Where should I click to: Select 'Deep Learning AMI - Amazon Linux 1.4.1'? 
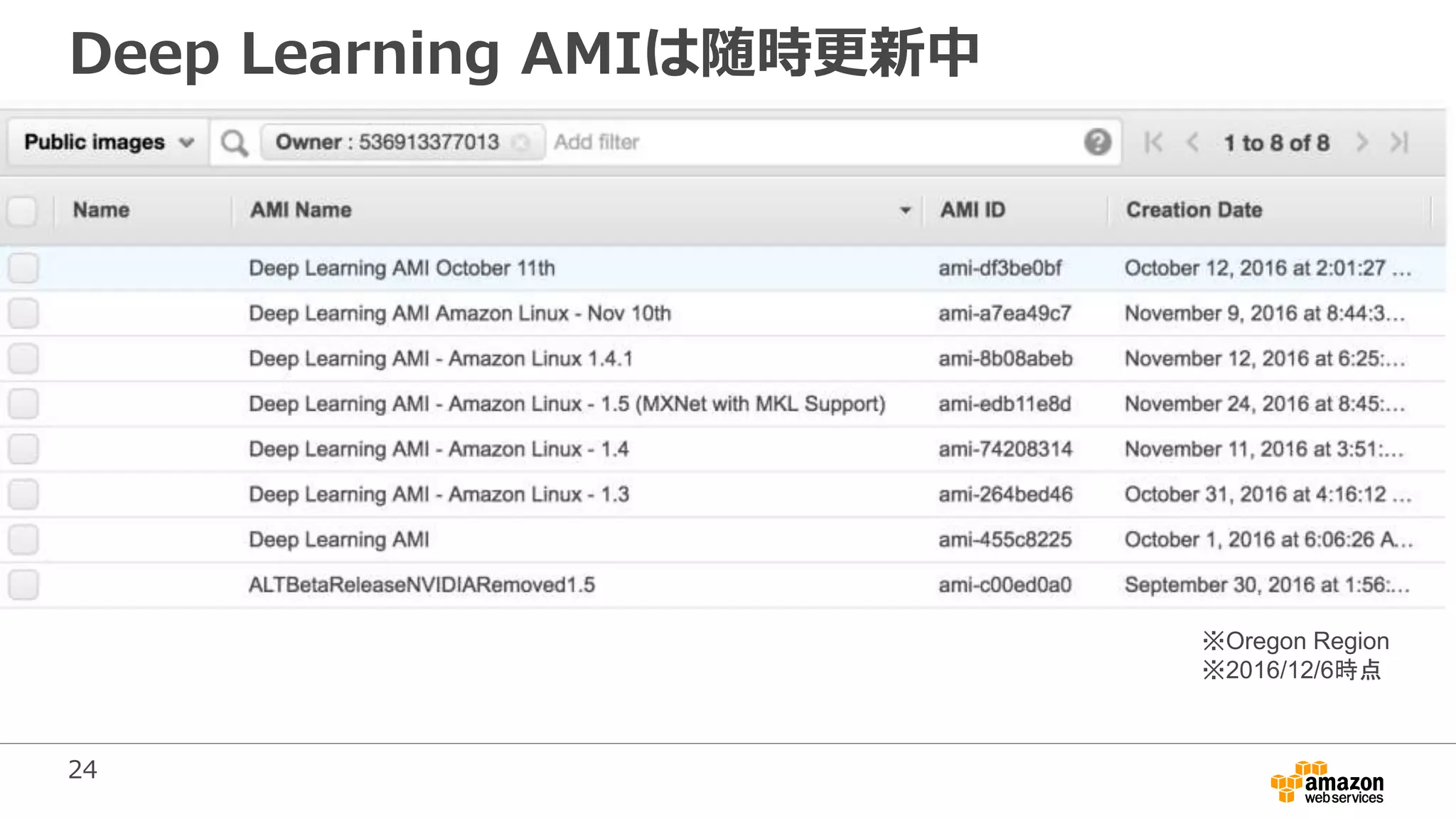(441, 359)
